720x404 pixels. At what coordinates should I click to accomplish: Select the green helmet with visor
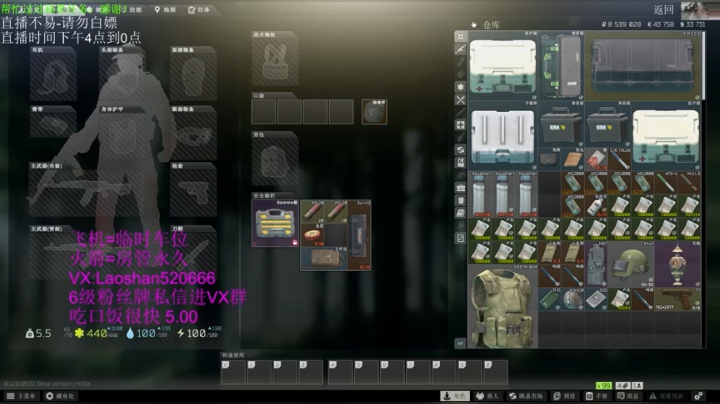point(630,265)
